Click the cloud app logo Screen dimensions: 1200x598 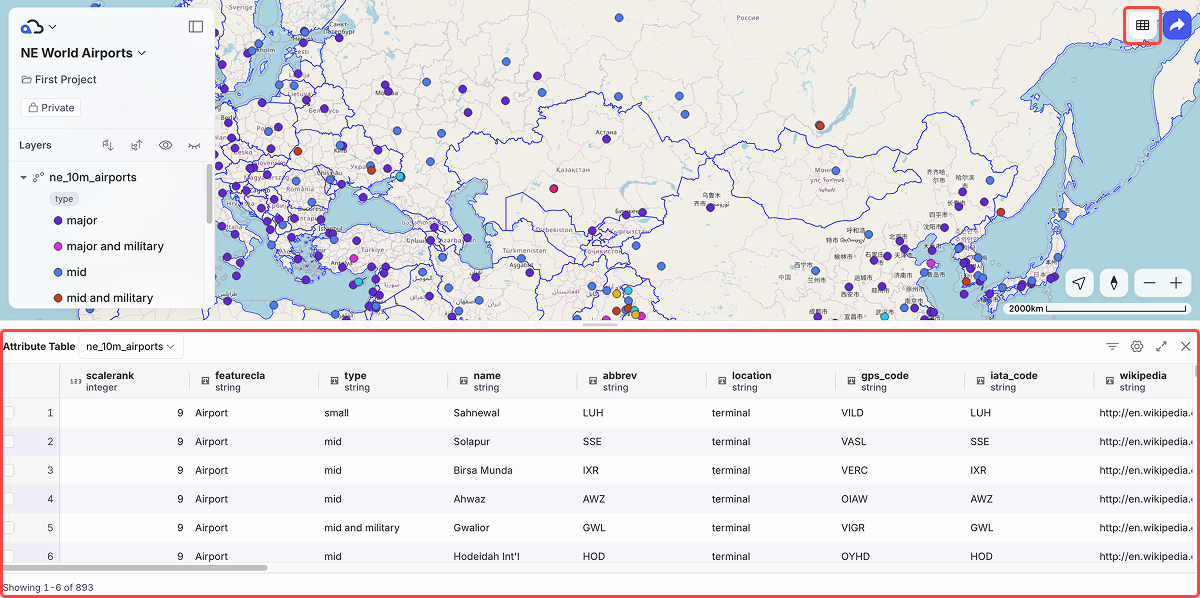(x=32, y=27)
